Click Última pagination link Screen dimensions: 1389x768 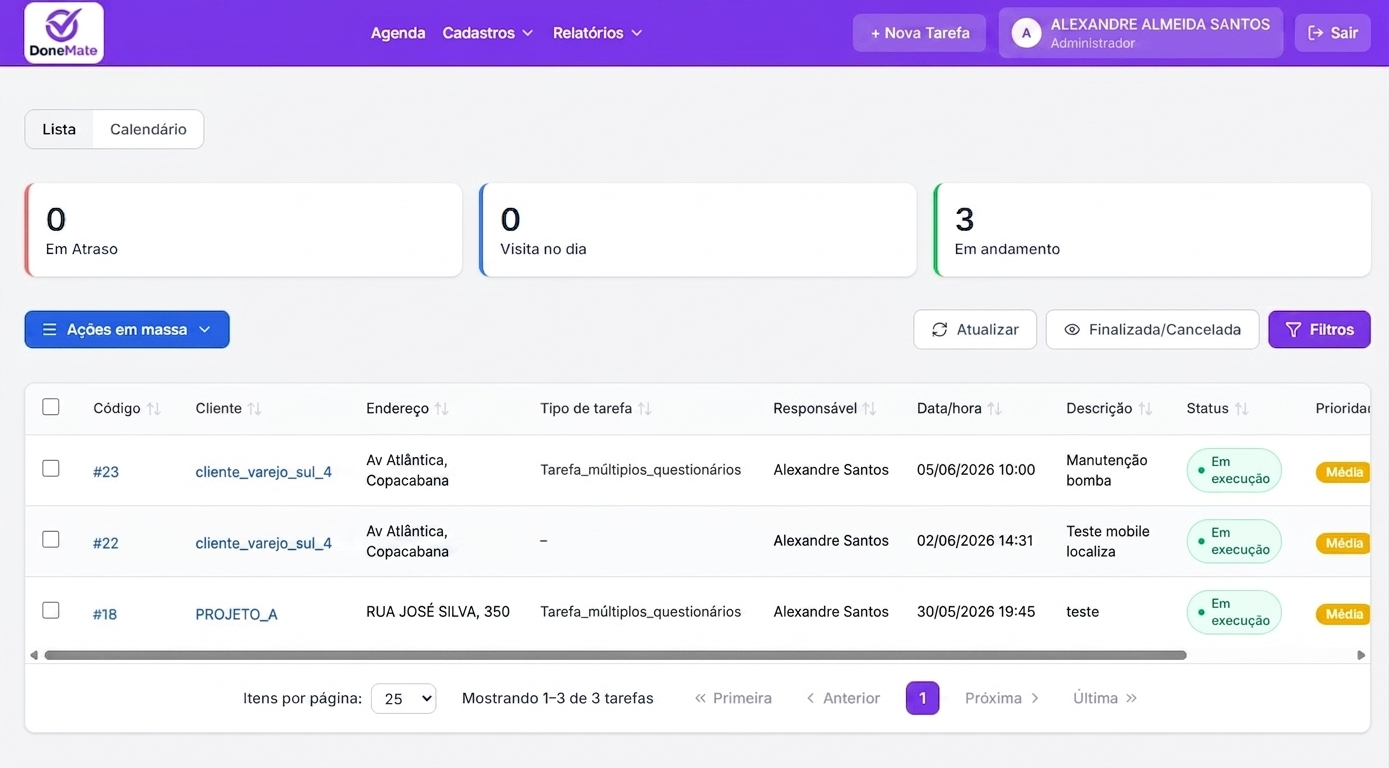(1105, 698)
